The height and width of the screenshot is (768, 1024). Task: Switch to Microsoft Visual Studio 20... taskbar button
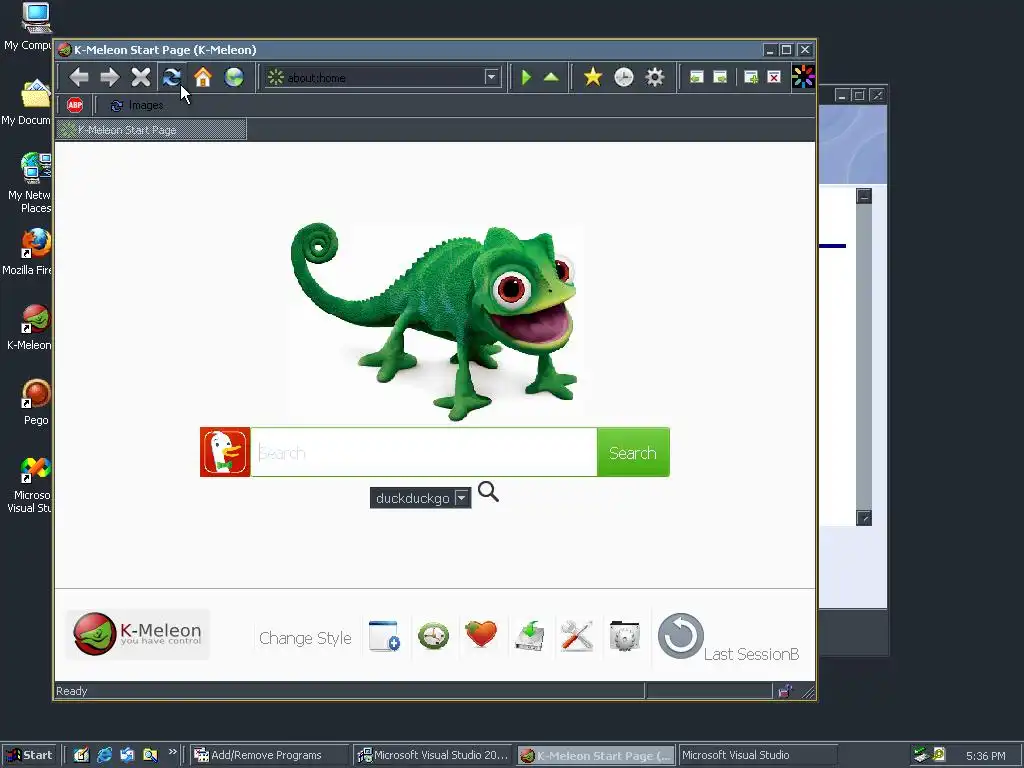pos(433,755)
